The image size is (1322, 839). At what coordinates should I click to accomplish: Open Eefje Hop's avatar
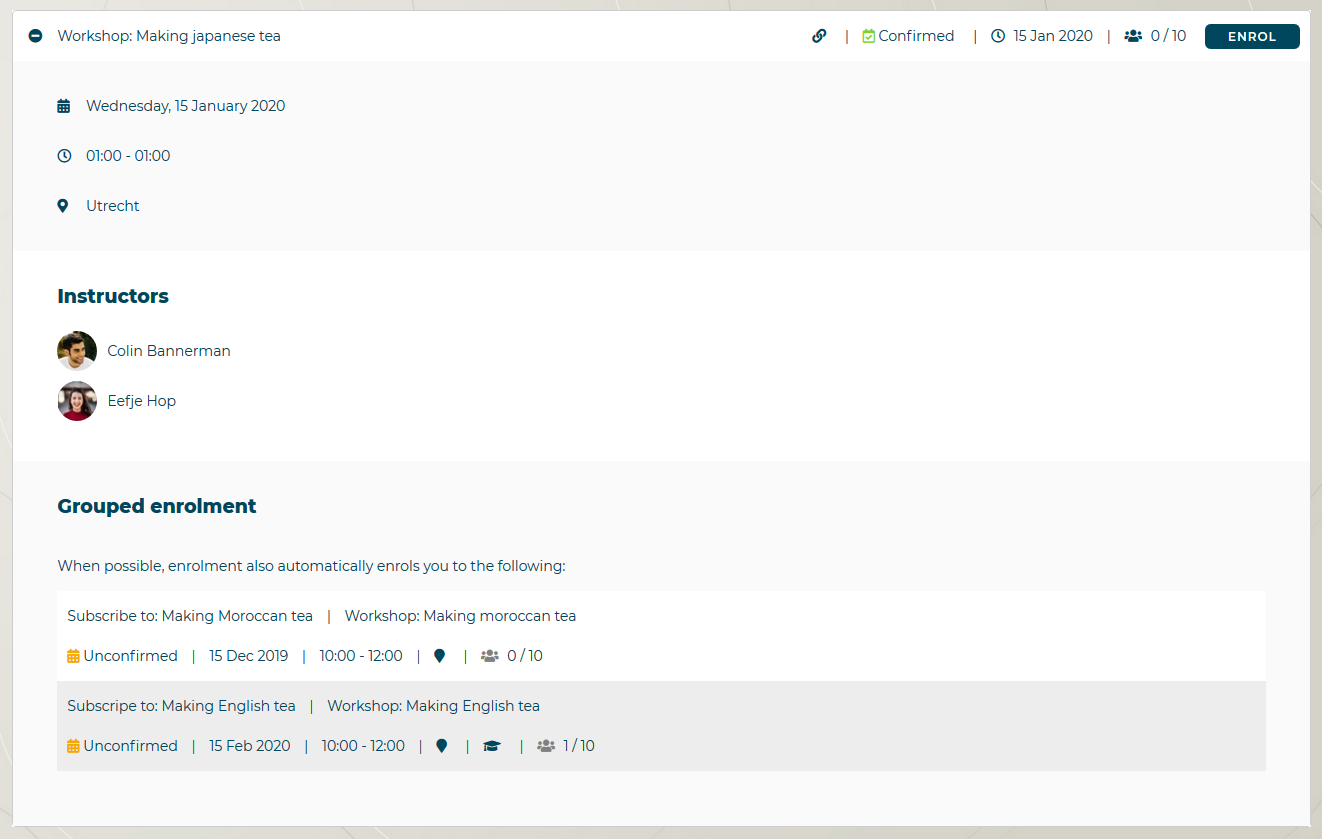coord(77,401)
